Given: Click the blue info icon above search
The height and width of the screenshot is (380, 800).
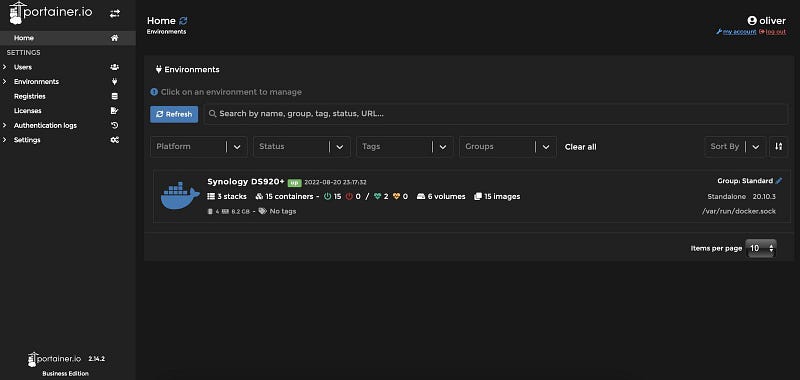Looking at the screenshot, I should [154, 92].
